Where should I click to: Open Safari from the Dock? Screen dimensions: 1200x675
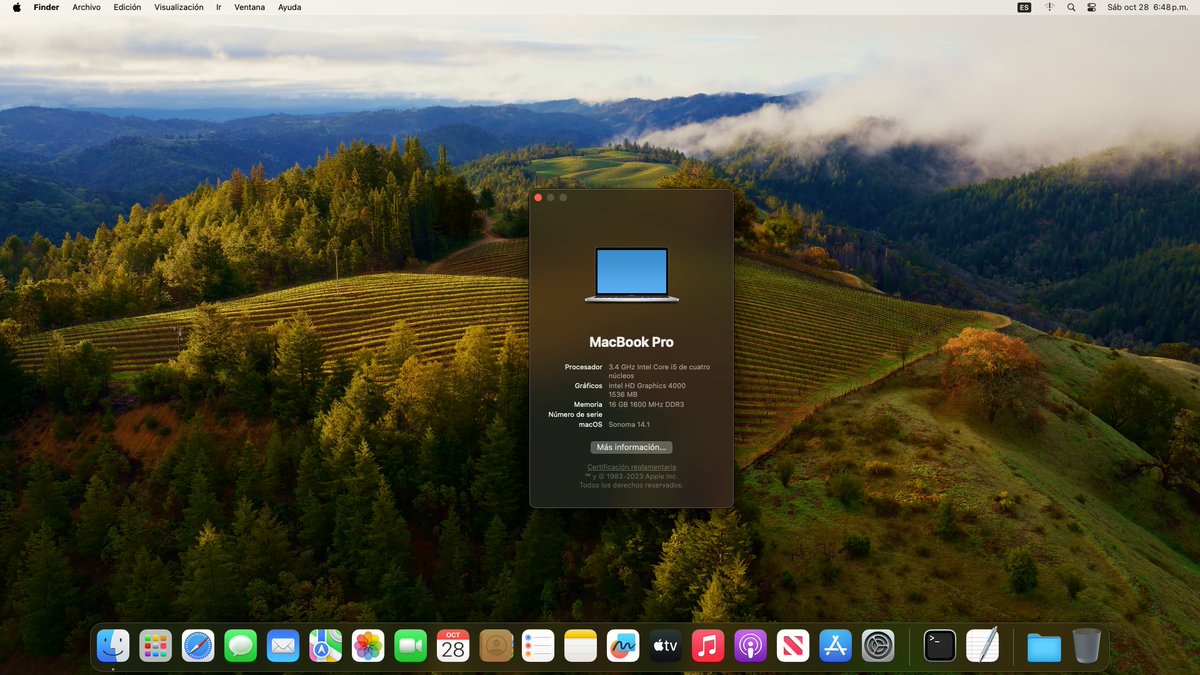(x=198, y=645)
